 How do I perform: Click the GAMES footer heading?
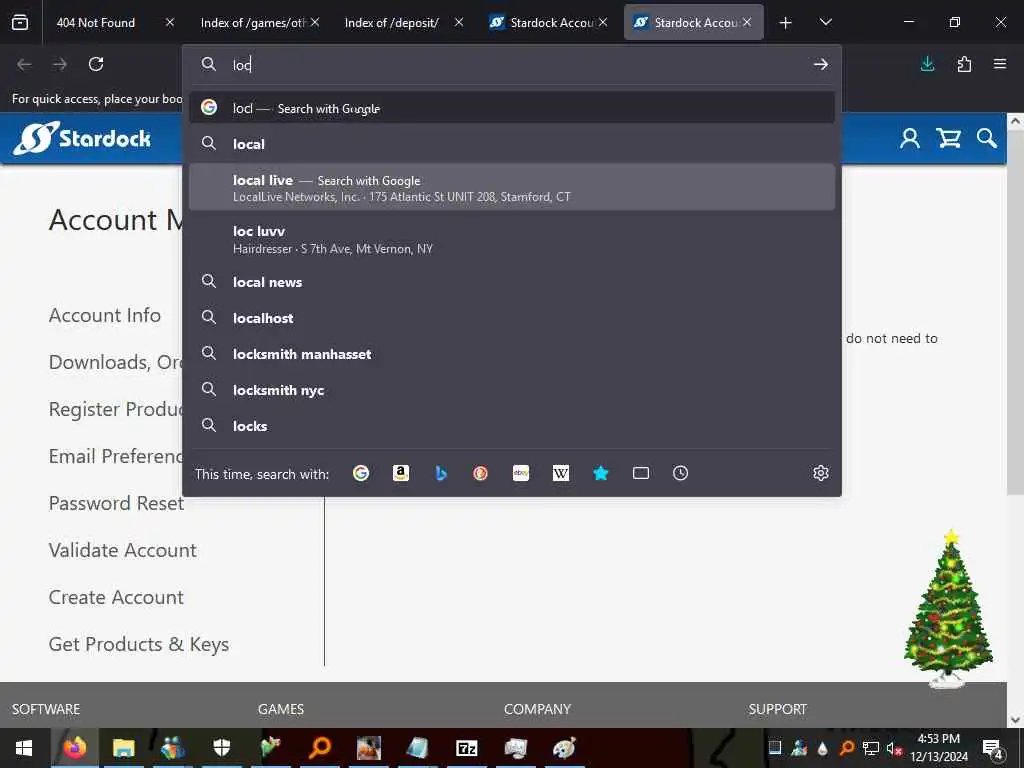click(x=281, y=709)
